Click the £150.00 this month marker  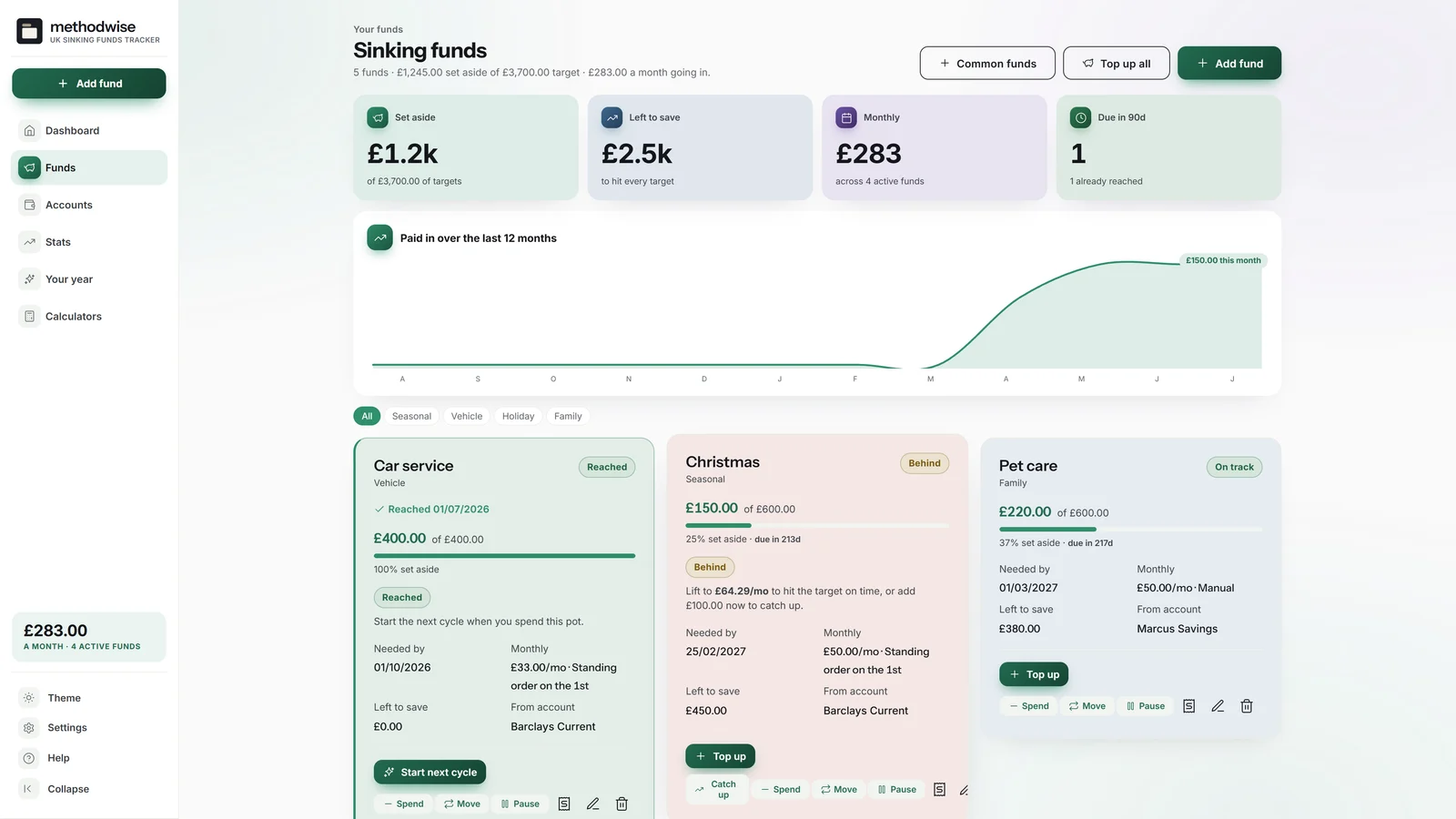(1223, 260)
